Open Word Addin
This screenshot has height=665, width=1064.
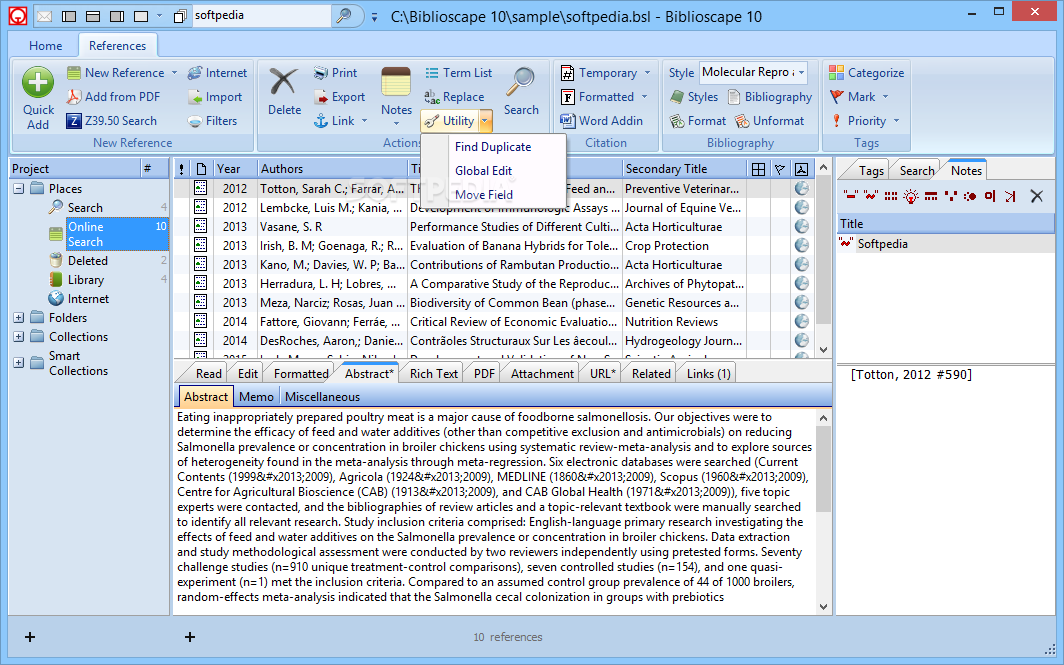[601, 121]
